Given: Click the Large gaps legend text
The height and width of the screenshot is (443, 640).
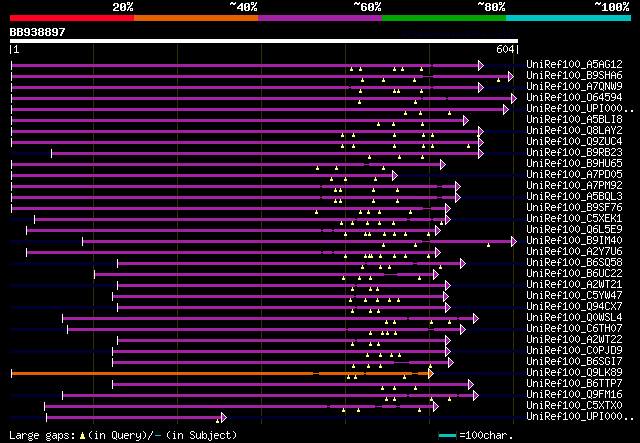Looking at the screenshot, I should 123,435.
